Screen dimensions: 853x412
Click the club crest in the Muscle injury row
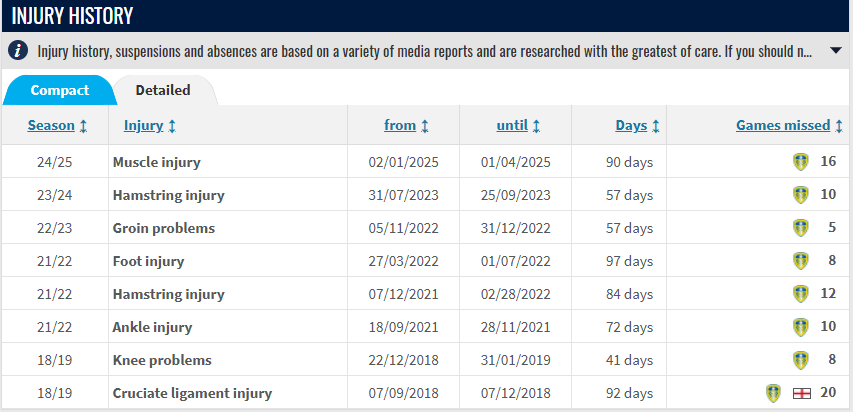tap(800, 162)
